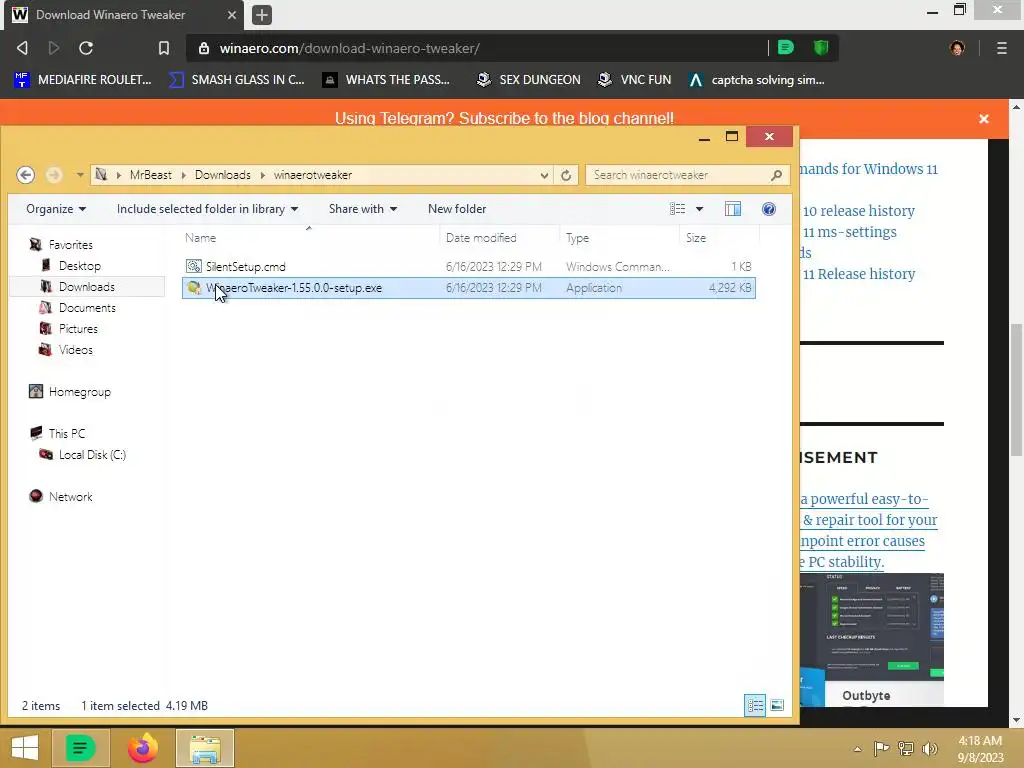Show the preview pane in Explorer
Screen dimensions: 1024x768
tap(733, 208)
